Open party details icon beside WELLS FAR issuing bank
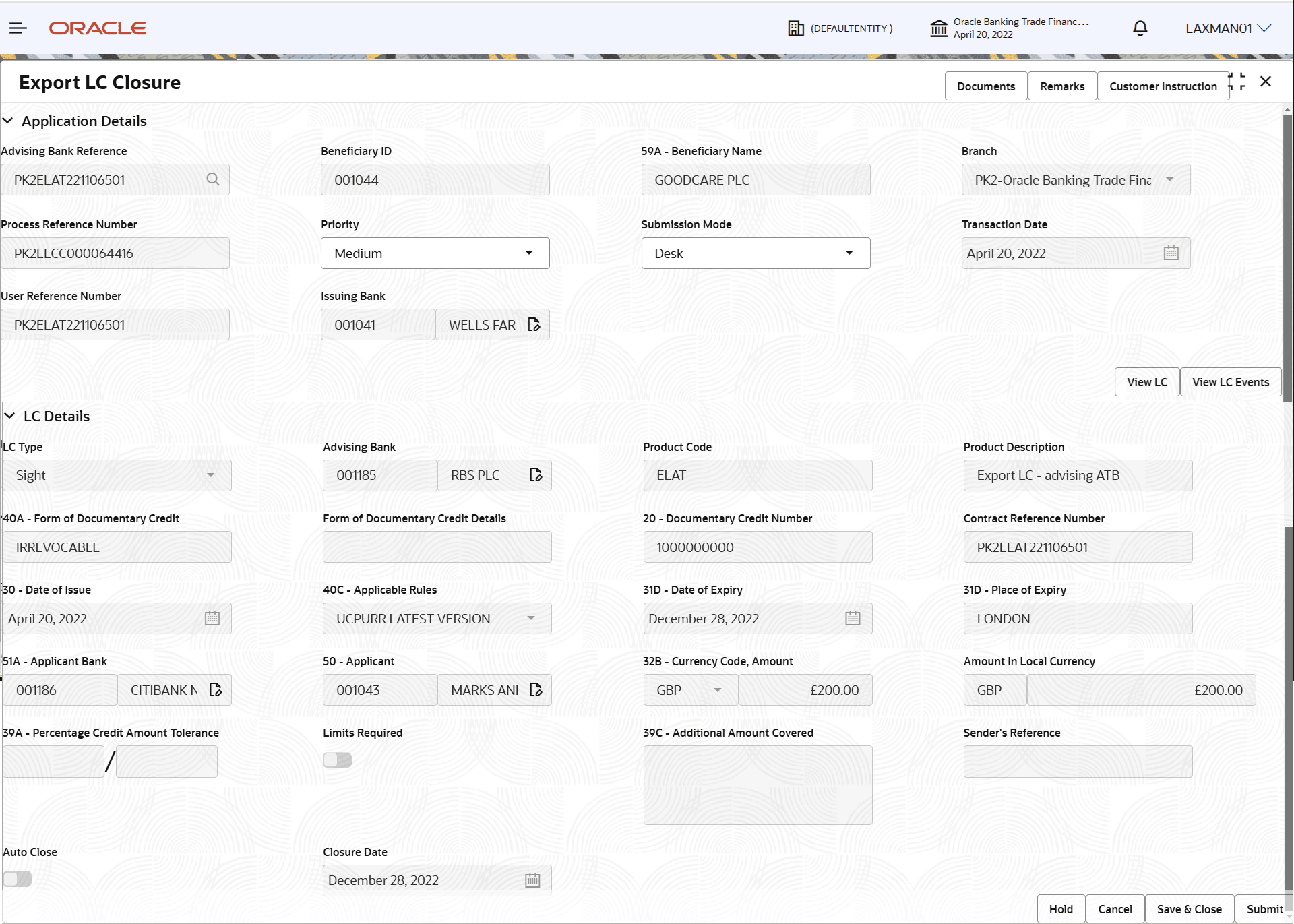This screenshot has height=924, width=1294. 534,324
